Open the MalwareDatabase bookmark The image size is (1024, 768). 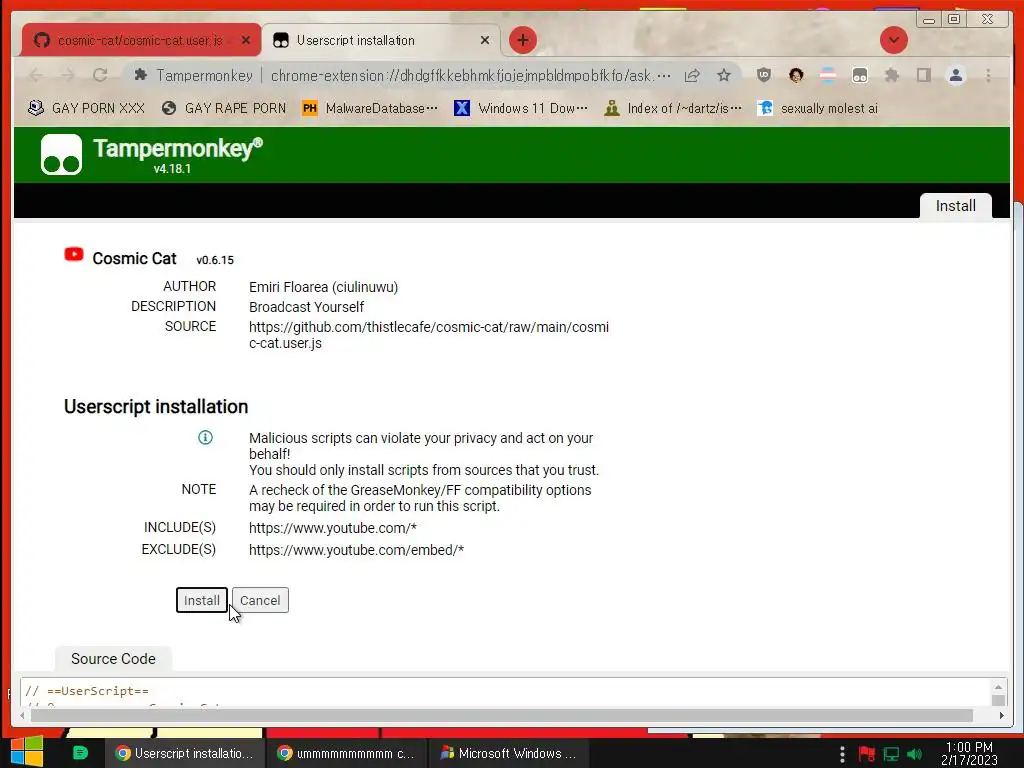pos(370,108)
